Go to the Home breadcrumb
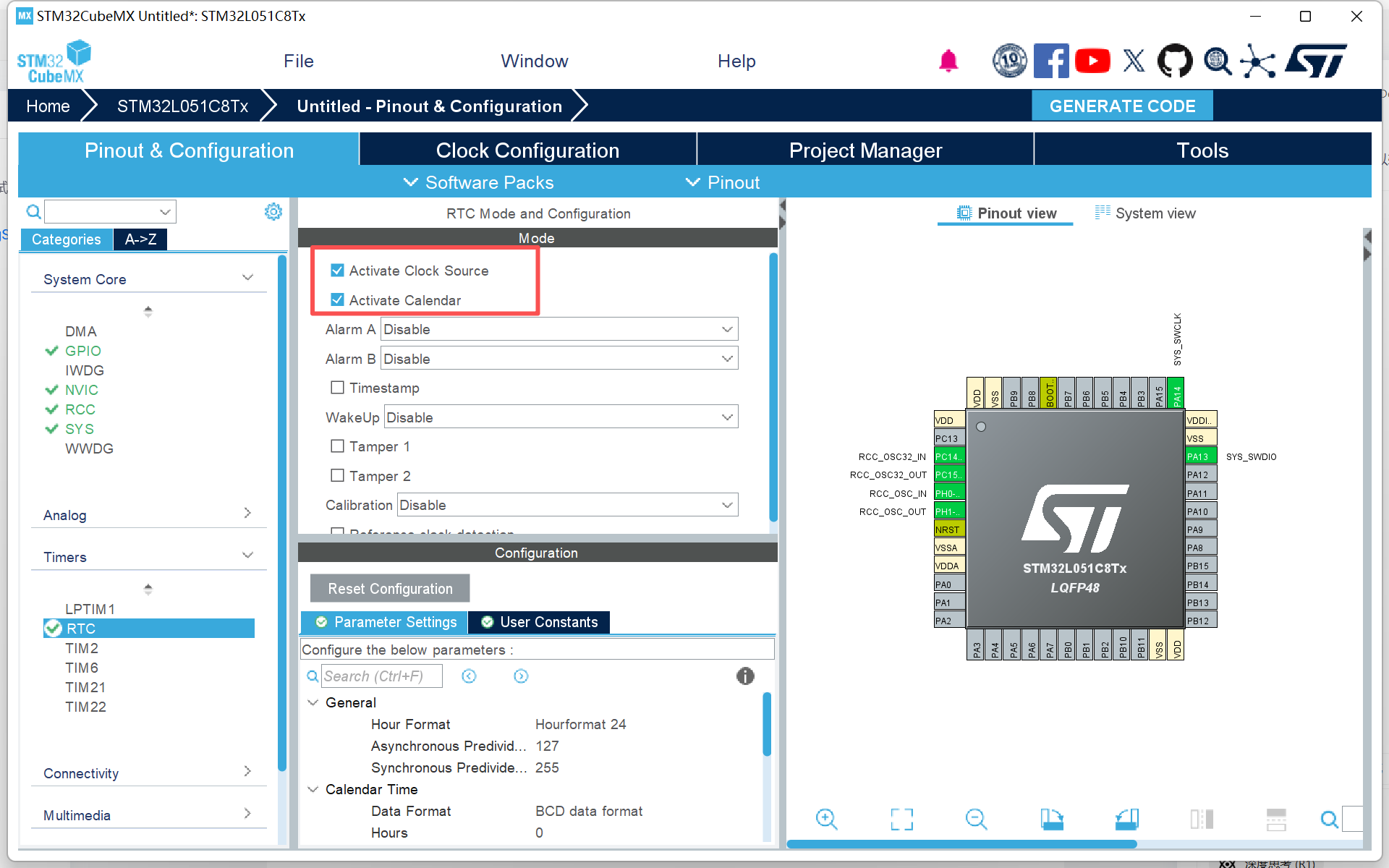The image size is (1389, 868). (48, 106)
